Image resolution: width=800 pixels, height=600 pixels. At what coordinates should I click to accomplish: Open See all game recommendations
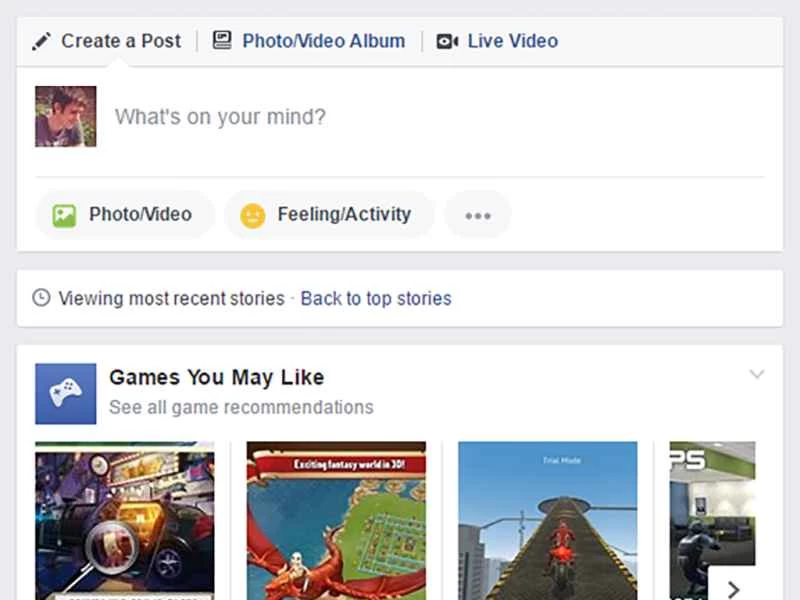(240, 407)
